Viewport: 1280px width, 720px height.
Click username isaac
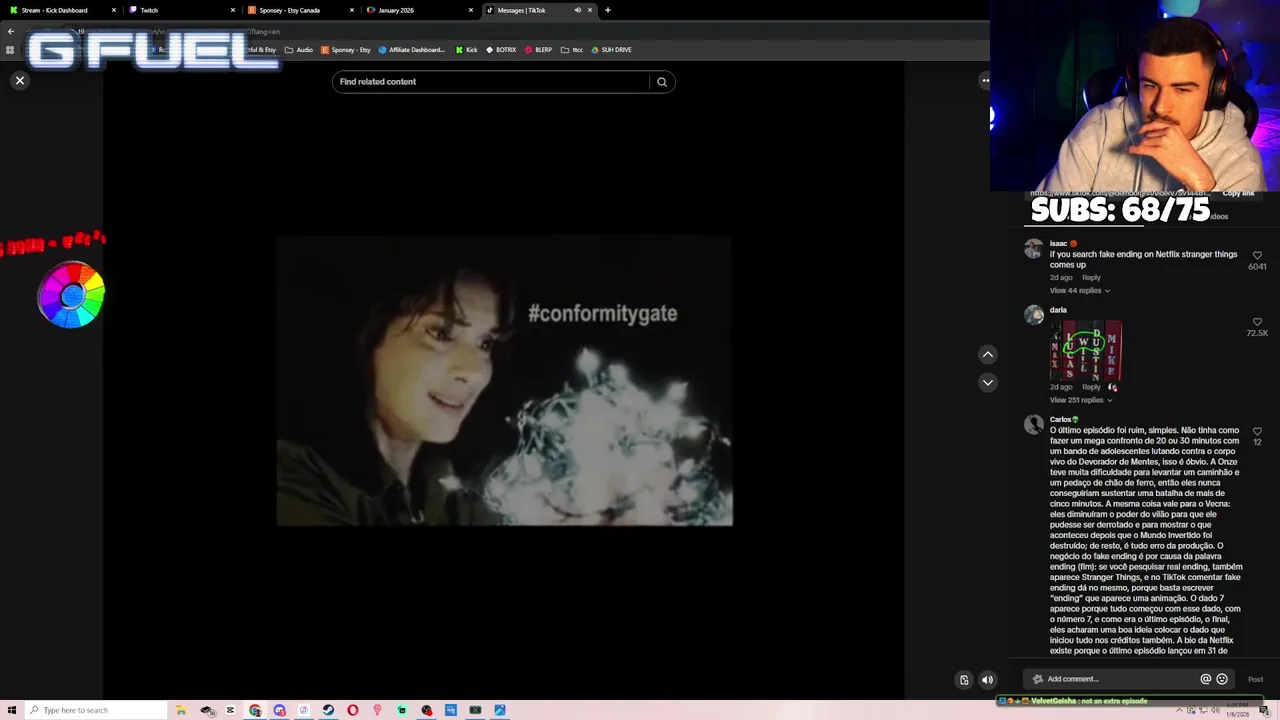pos(1058,243)
